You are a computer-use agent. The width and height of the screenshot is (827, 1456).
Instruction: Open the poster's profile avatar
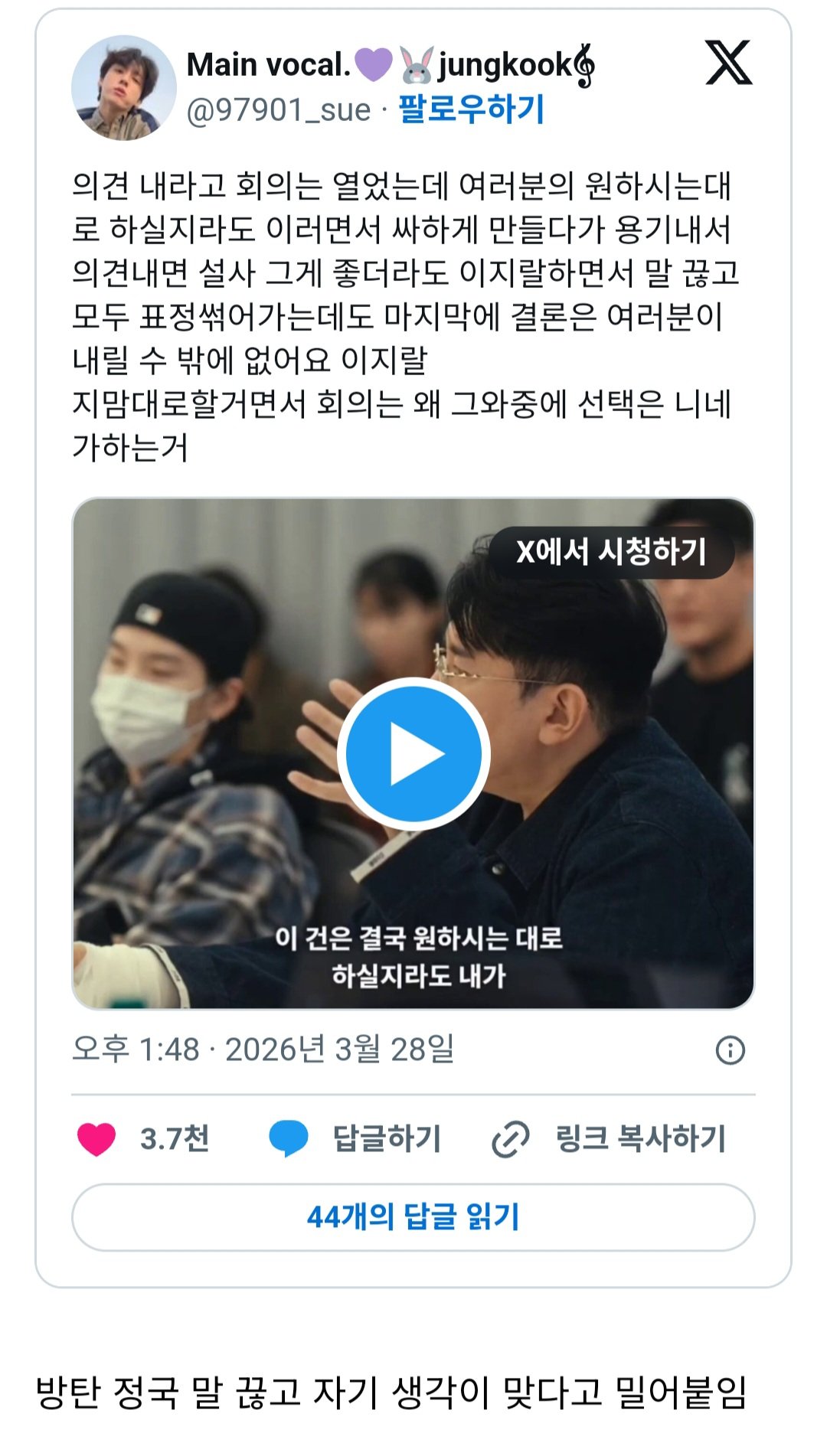124,87
